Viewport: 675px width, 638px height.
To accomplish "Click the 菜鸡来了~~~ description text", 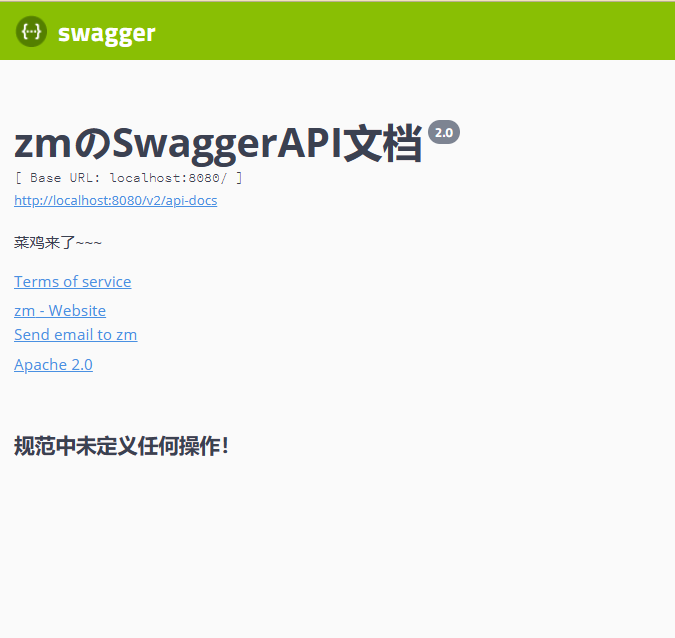I will pos(58,243).
